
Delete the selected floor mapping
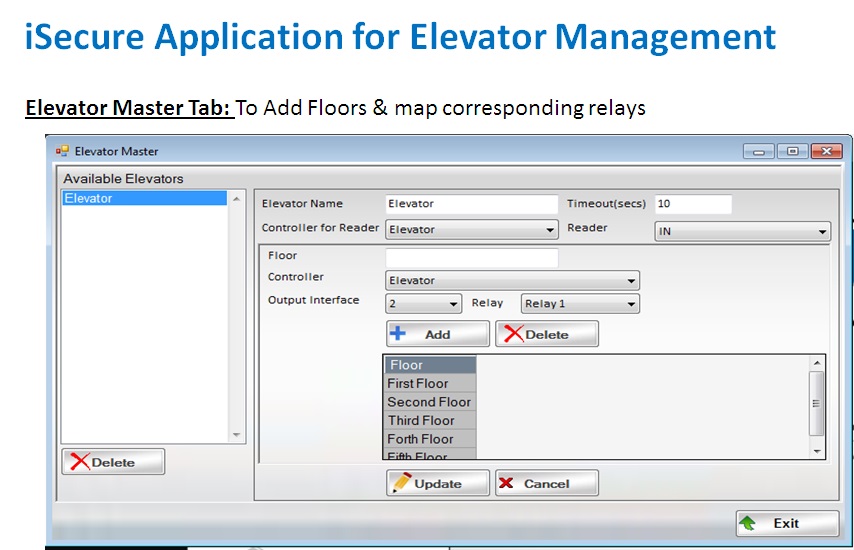click(547, 334)
